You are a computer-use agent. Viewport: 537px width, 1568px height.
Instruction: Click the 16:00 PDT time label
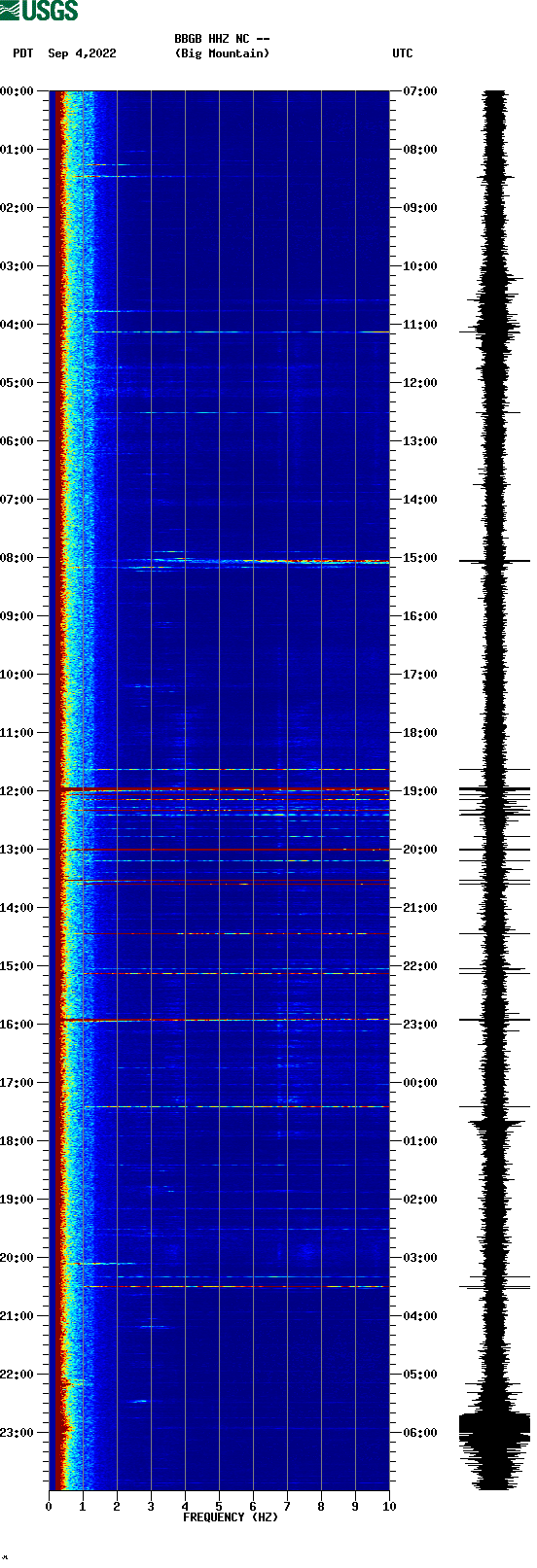18,1025
